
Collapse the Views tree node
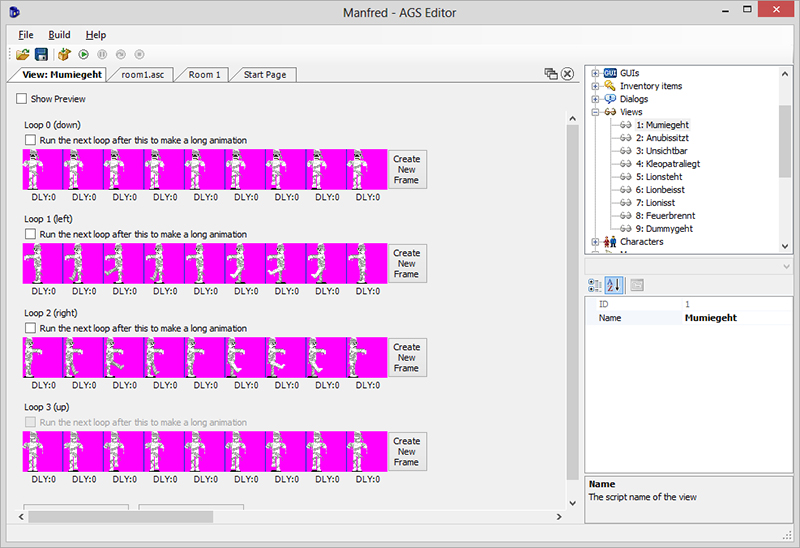coord(596,112)
